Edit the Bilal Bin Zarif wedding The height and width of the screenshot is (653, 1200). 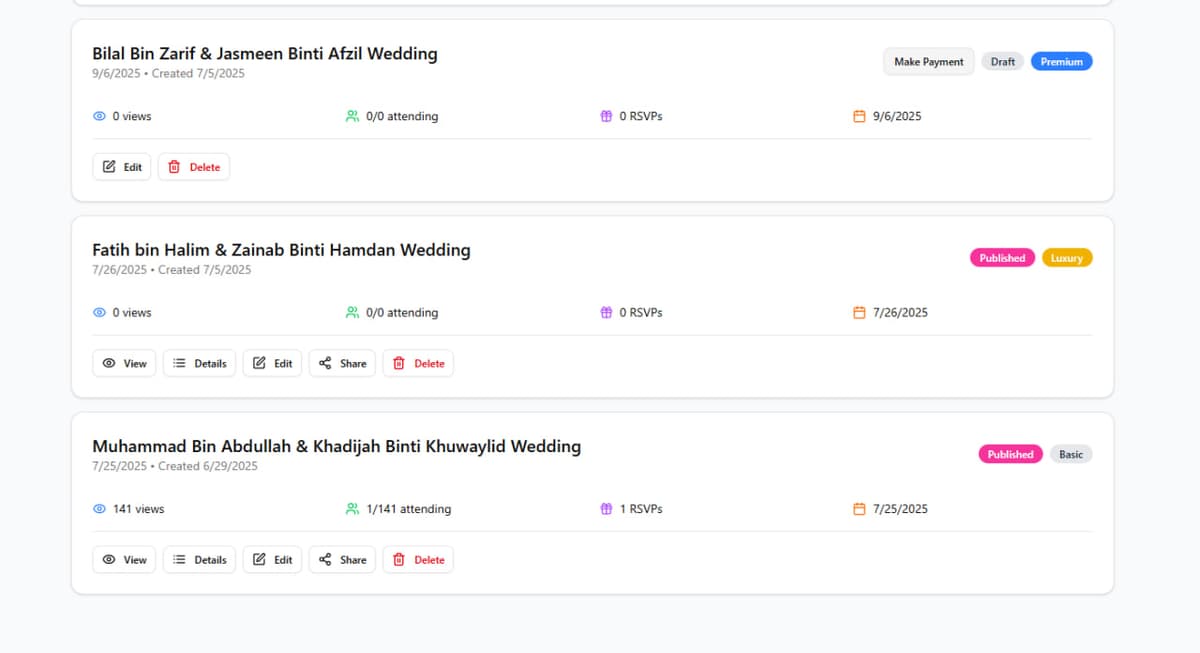(x=122, y=167)
